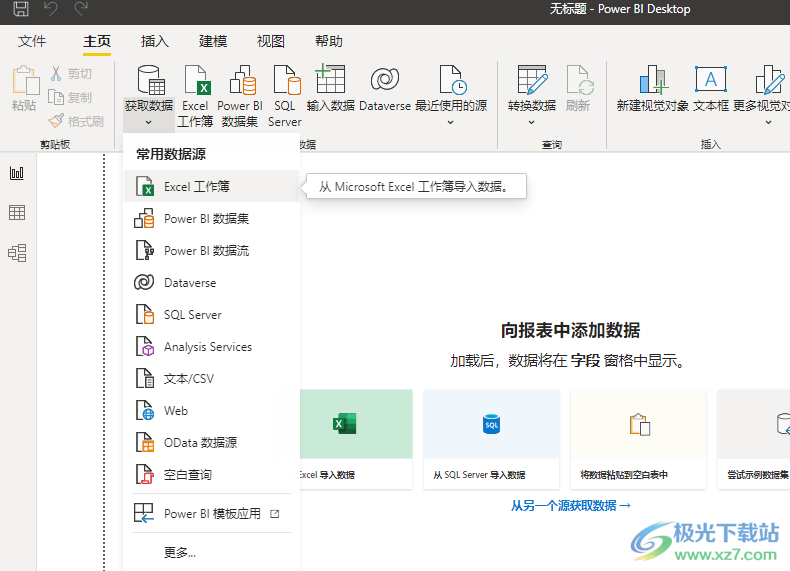The image size is (790, 571).
Task: Click the 复制 copy button
Action: [70, 97]
